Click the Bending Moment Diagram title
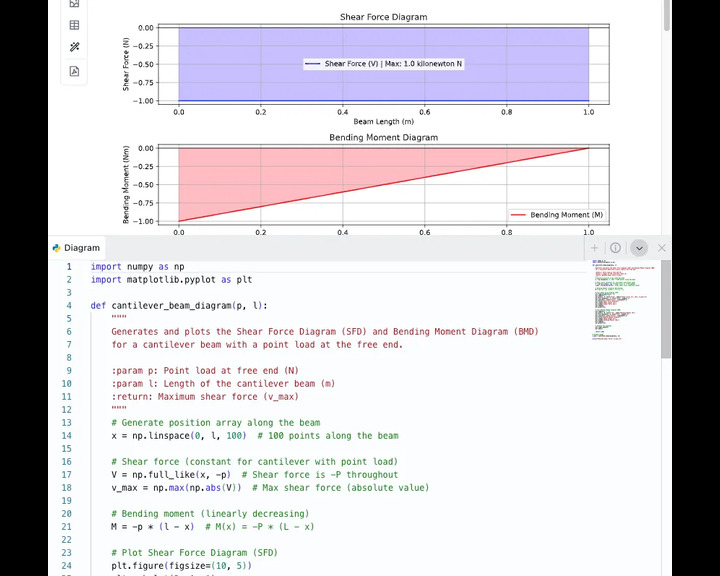The image size is (720, 576). tap(383, 137)
